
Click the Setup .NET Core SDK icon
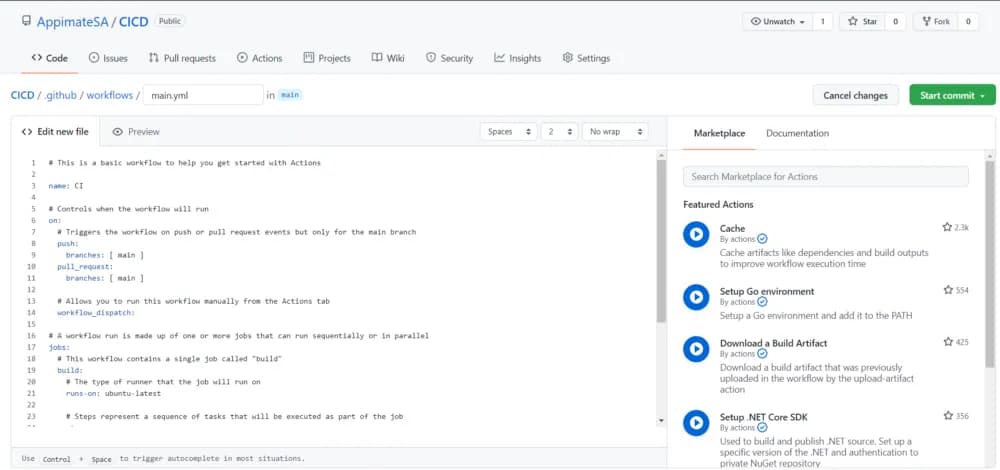coord(696,422)
